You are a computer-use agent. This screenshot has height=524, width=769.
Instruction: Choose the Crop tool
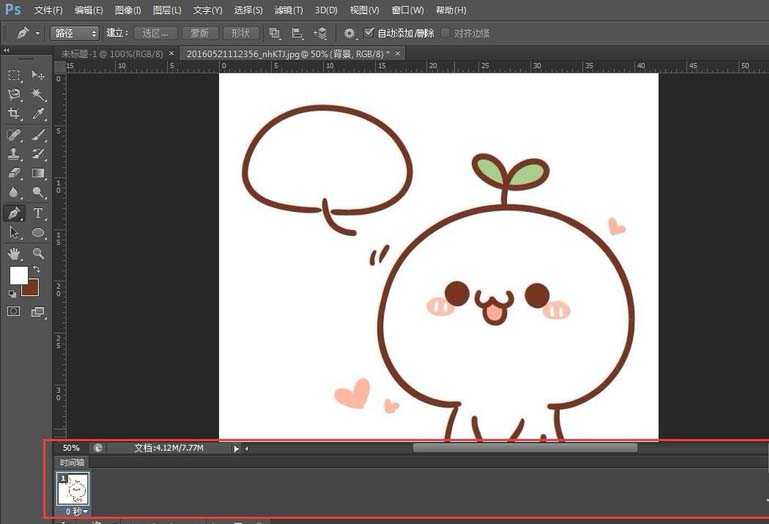[x=14, y=114]
